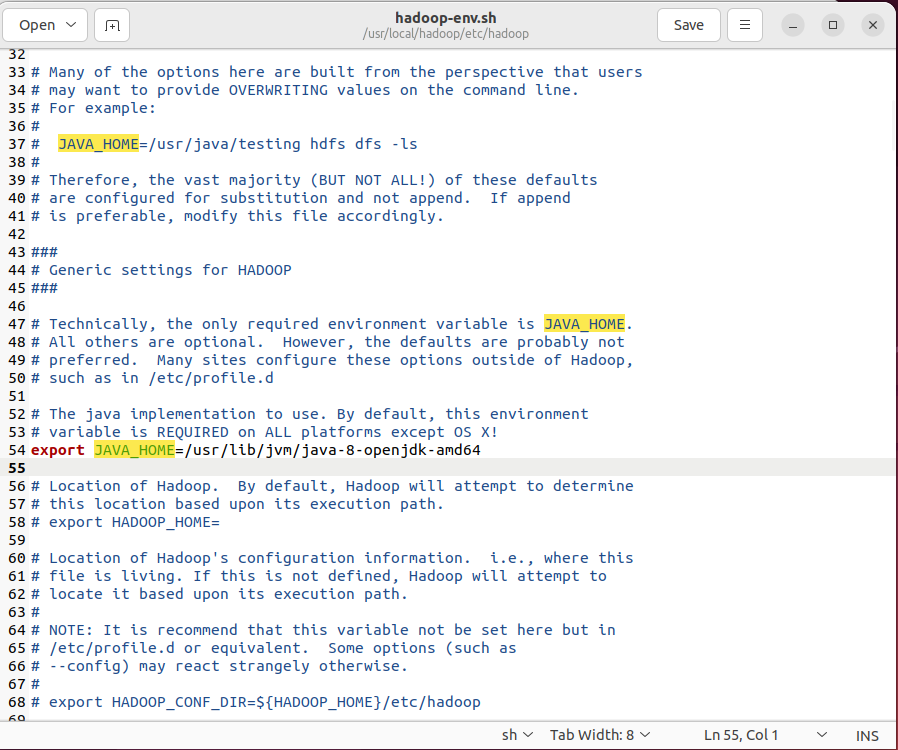Click '# export HADOOP_HOME=' on line 58
This screenshot has height=750, width=898.
(x=125, y=522)
